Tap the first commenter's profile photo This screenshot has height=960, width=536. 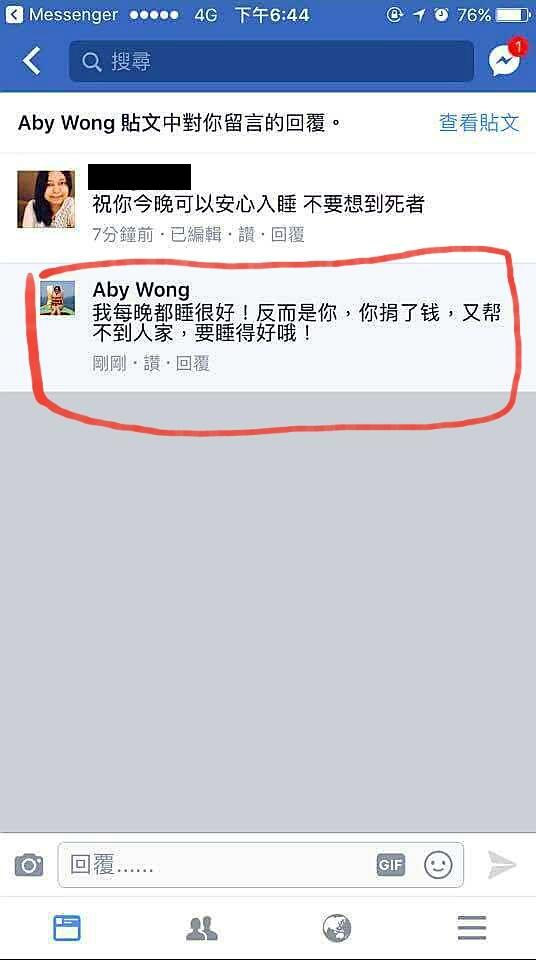(46, 199)
